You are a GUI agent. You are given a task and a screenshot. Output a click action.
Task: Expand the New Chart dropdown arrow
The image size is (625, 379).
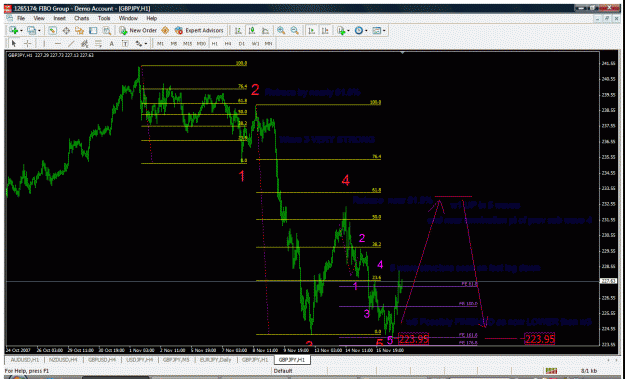[21, 31]
